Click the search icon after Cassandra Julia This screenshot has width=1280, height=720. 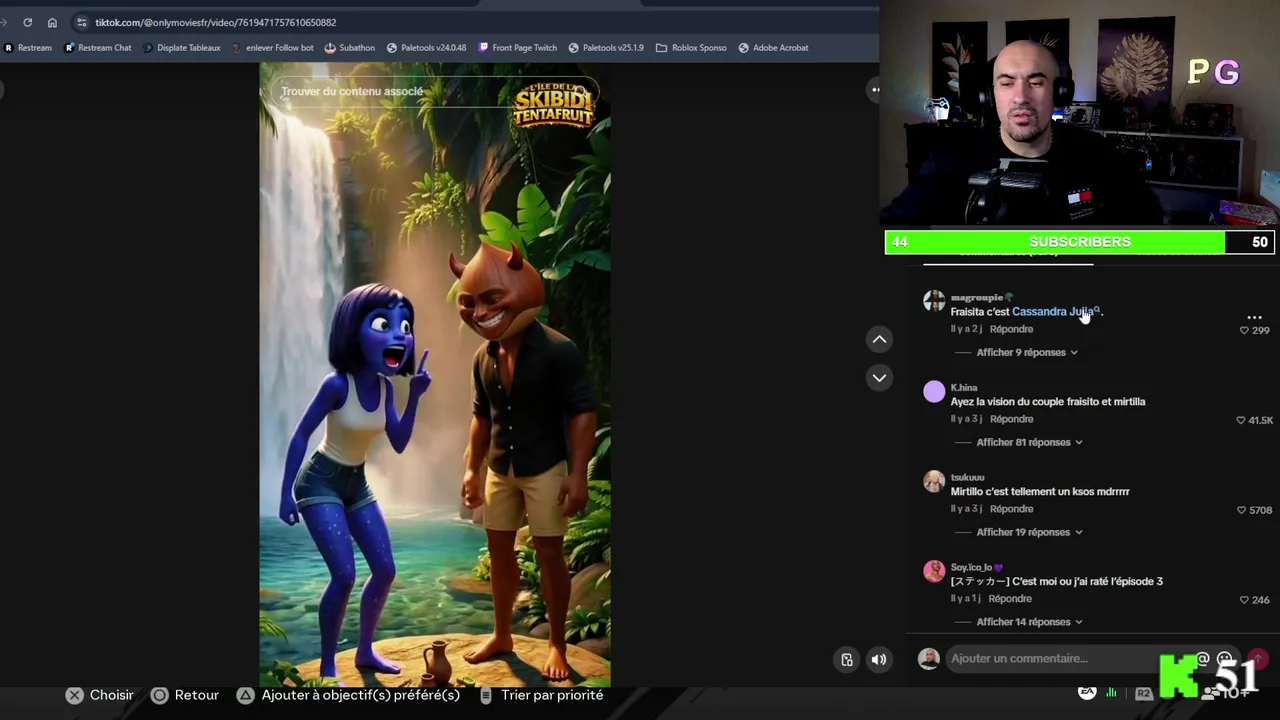[x=1097, y=310]
